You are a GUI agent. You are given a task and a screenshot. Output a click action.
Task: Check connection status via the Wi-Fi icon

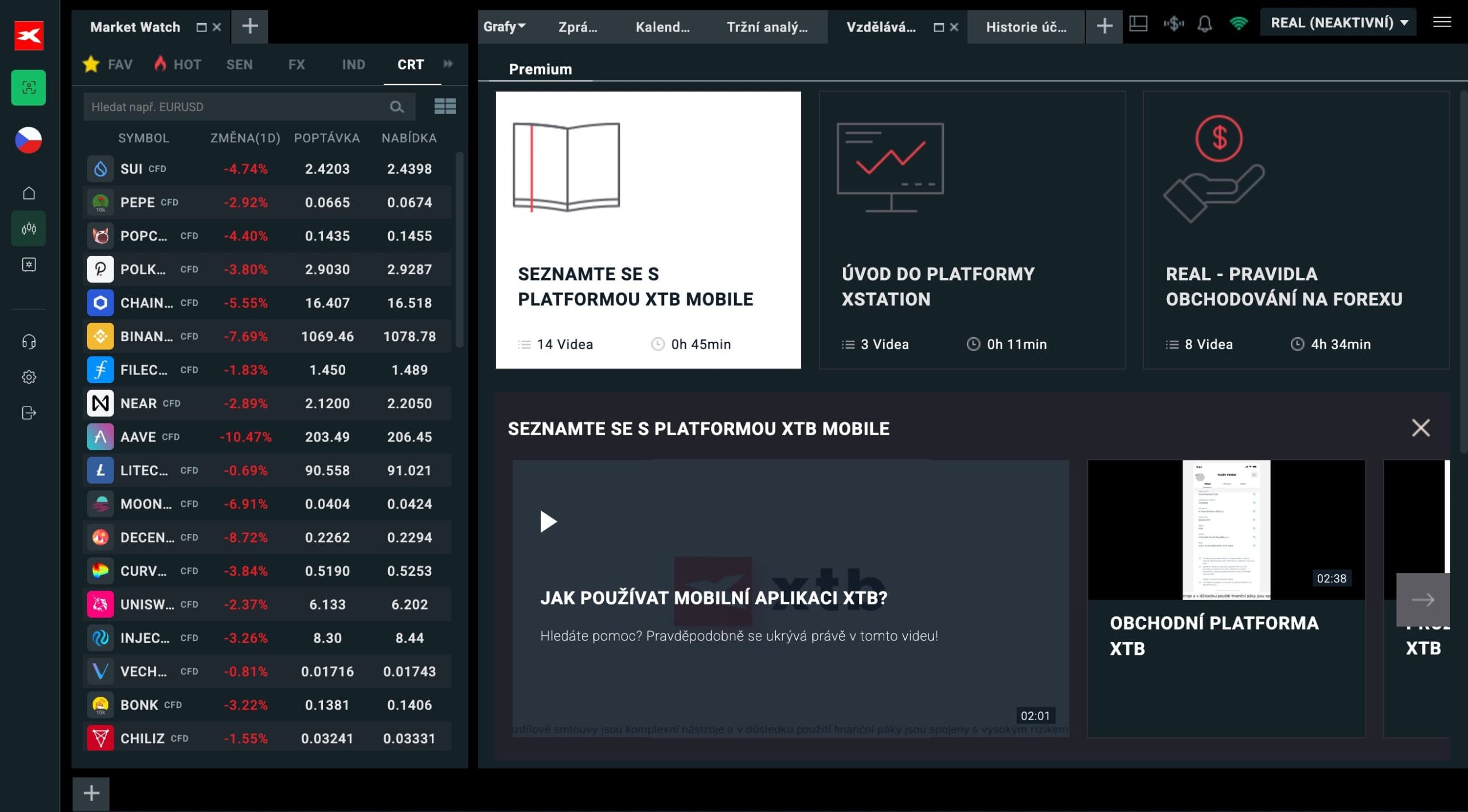pyautogui.click(x=1239, y=24)
